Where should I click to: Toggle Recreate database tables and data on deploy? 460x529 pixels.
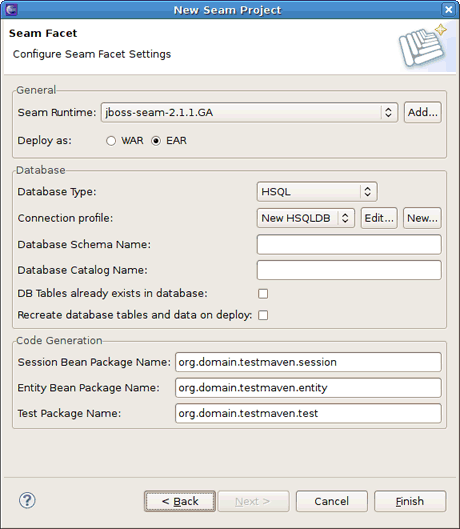pyautogui.click(x=263, y=315)
